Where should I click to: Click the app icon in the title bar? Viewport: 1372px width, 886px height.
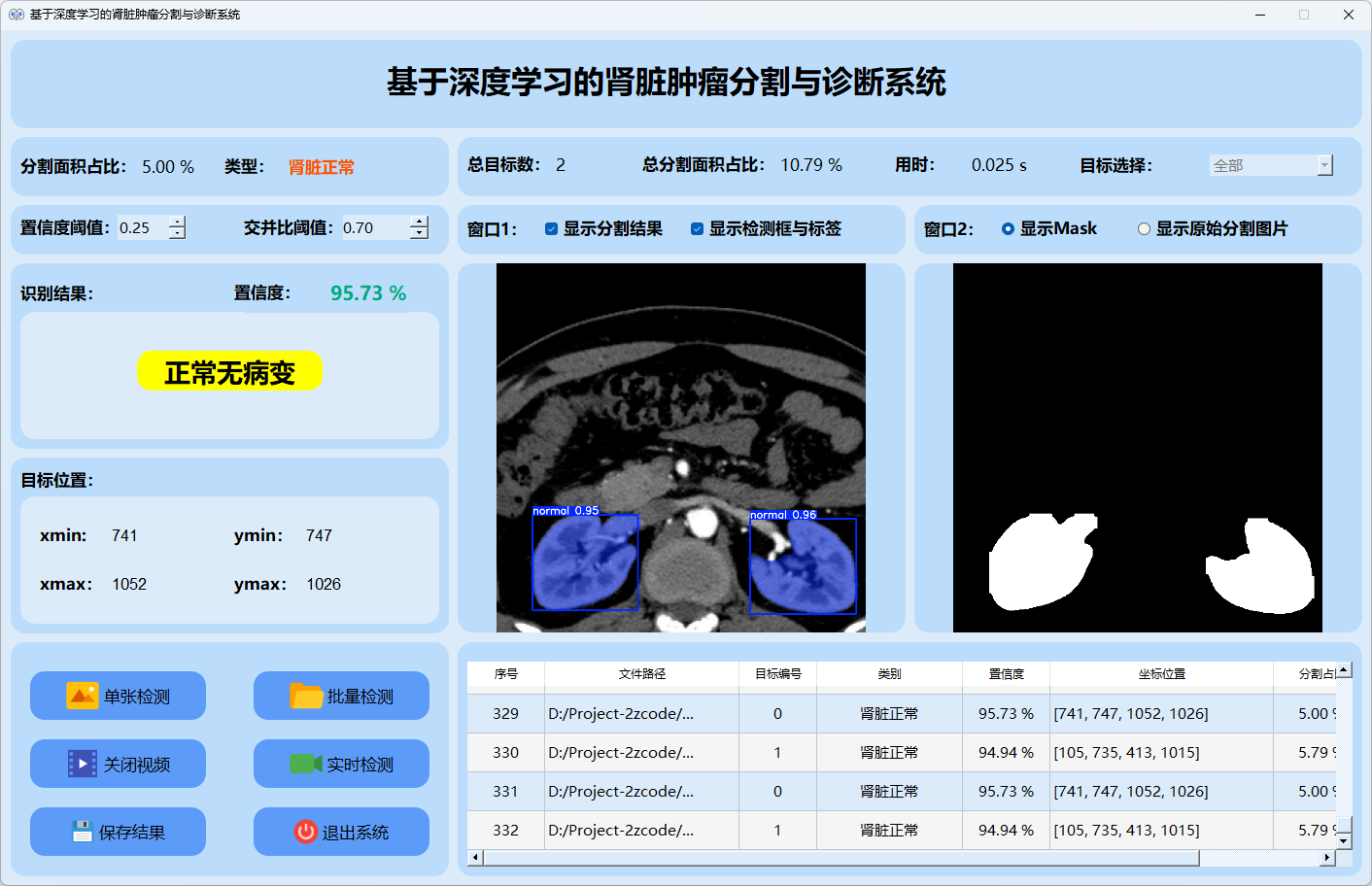click(16, 15)
